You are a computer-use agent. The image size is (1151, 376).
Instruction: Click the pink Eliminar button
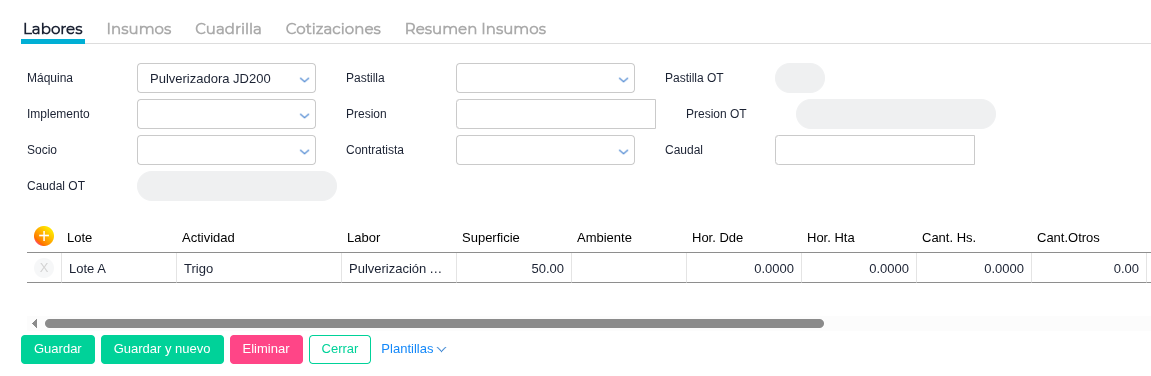click(266, 349)
